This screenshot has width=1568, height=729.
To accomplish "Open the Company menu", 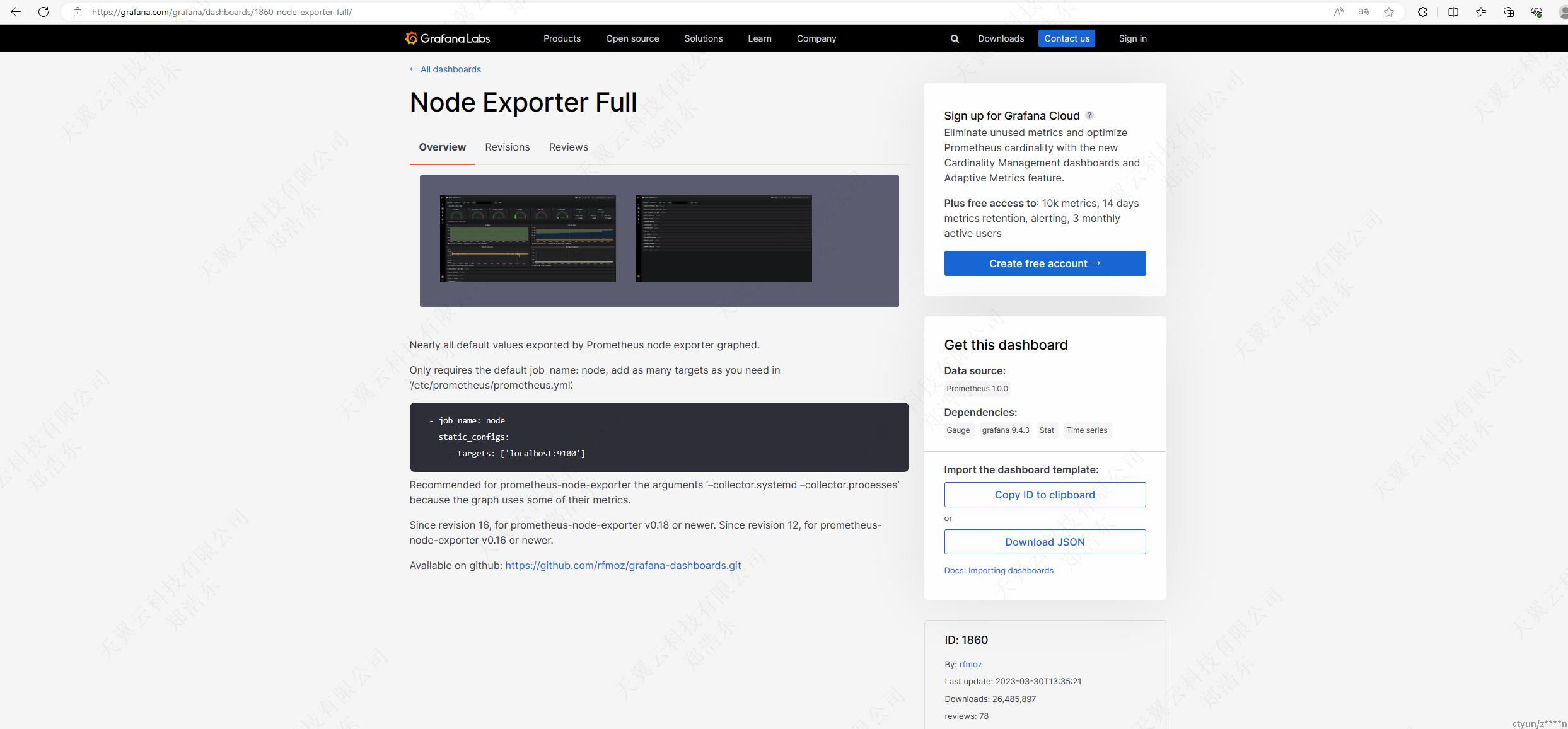I will 816,38.
